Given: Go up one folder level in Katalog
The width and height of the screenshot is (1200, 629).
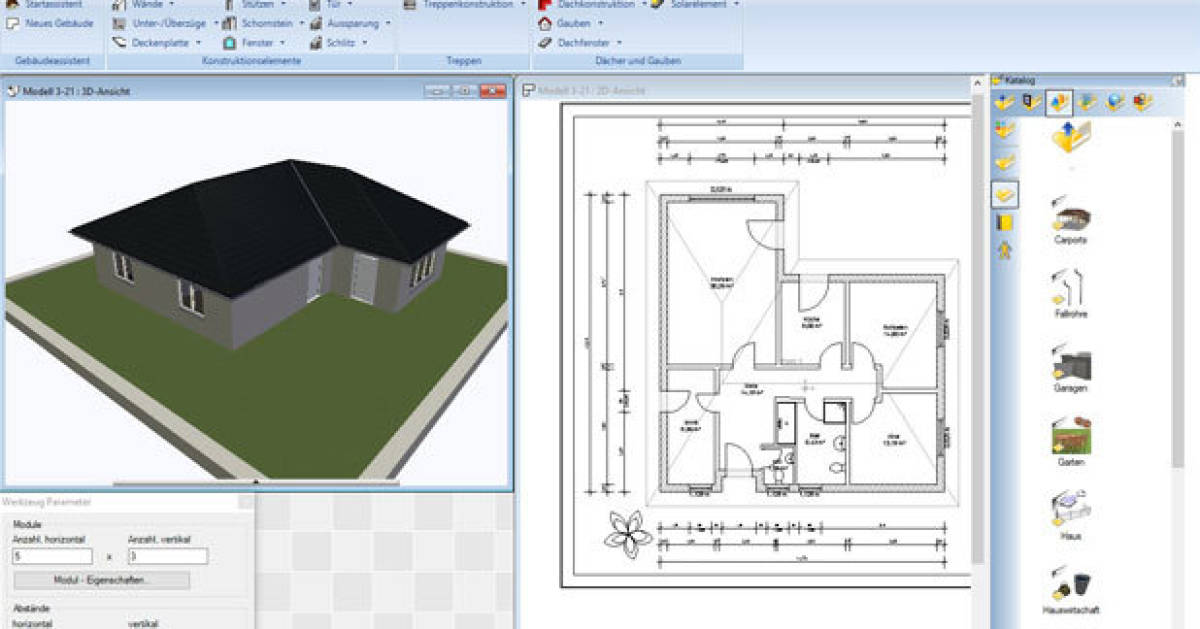Looking at the screenshot, I should 1070,138.
